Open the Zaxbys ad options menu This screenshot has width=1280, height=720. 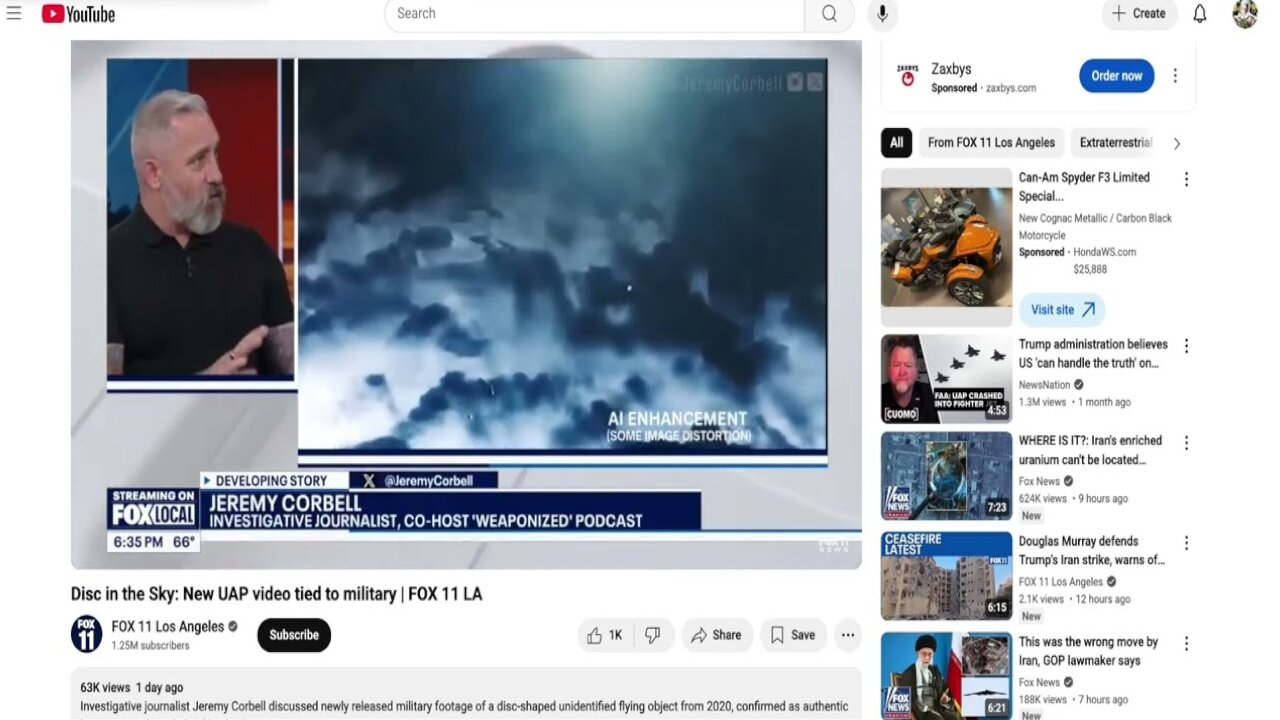tap(1175, 76)
